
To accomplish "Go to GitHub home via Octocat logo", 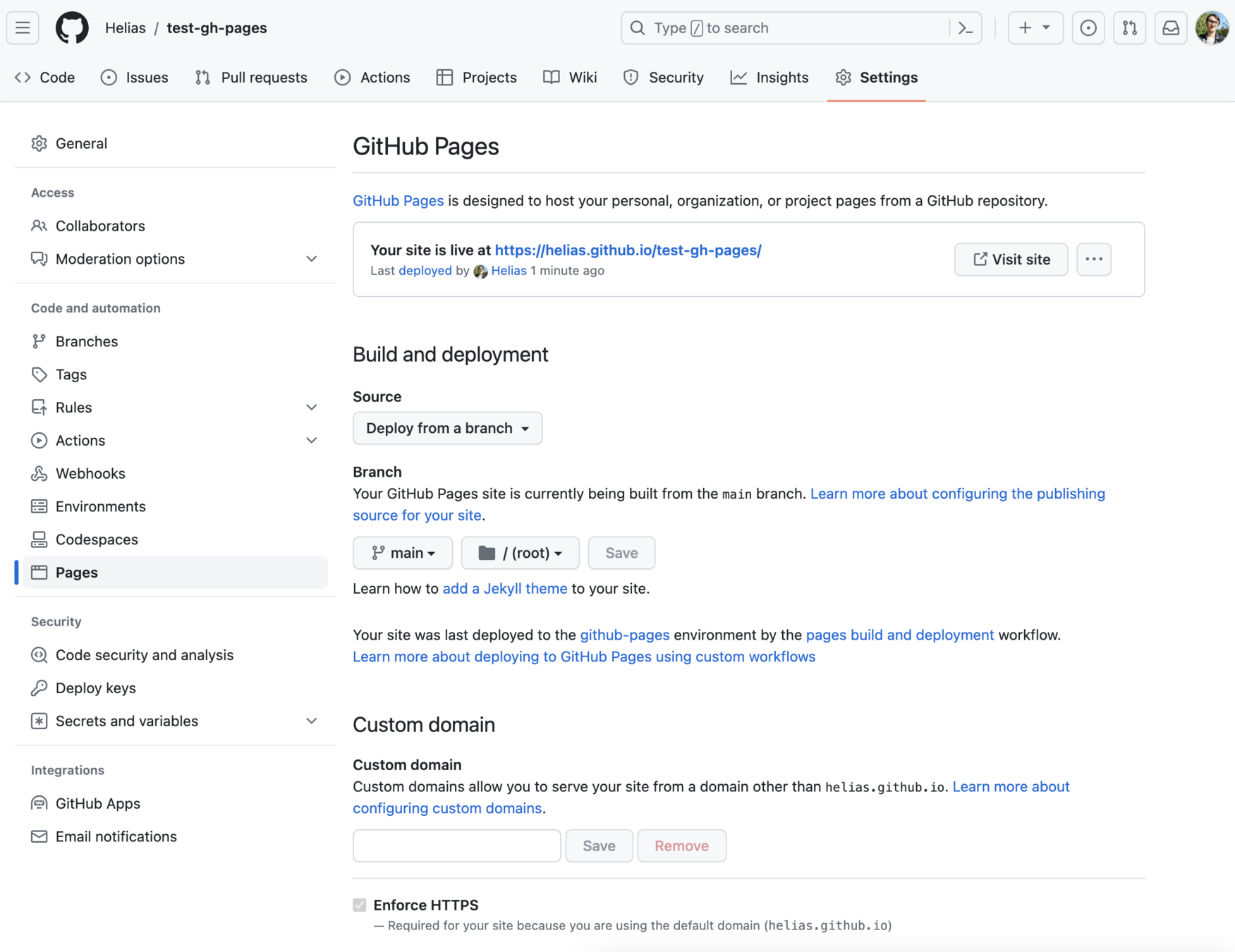I will point(72,28).
